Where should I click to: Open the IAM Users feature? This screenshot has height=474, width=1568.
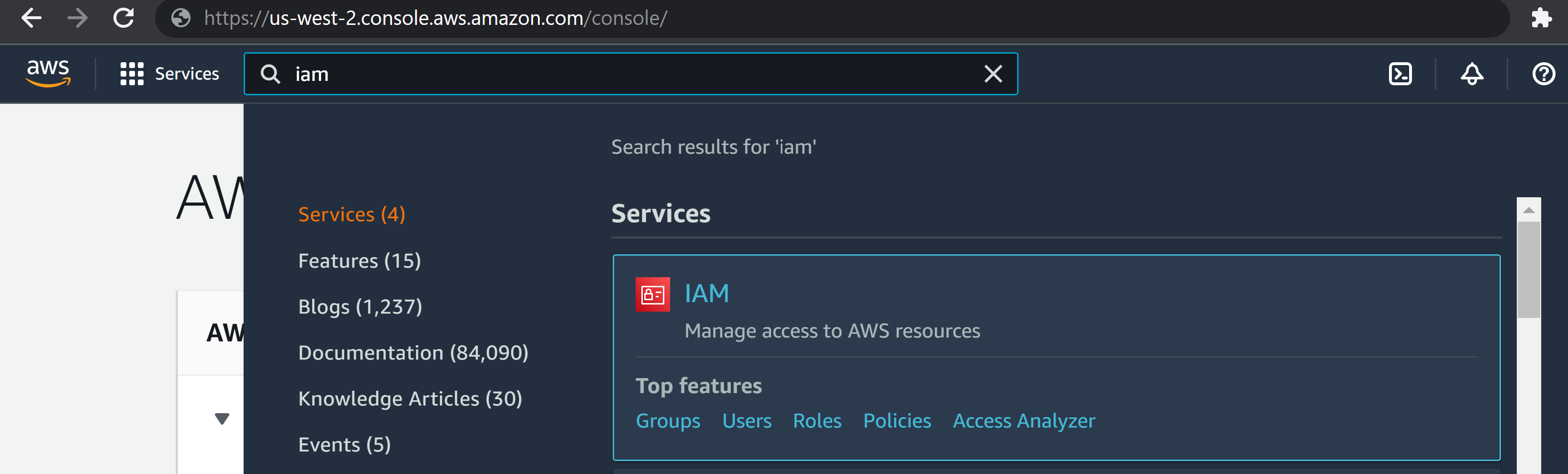tap(746, 420)
